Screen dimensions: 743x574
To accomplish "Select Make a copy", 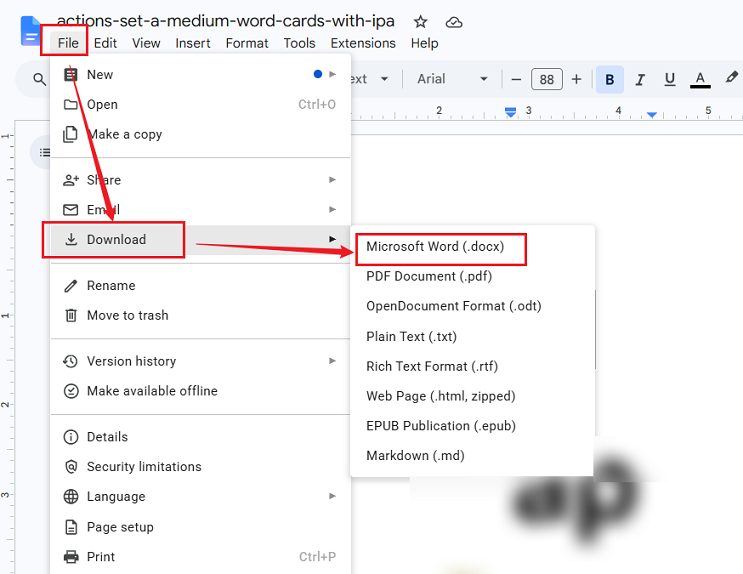I will (x=200, y=134).
